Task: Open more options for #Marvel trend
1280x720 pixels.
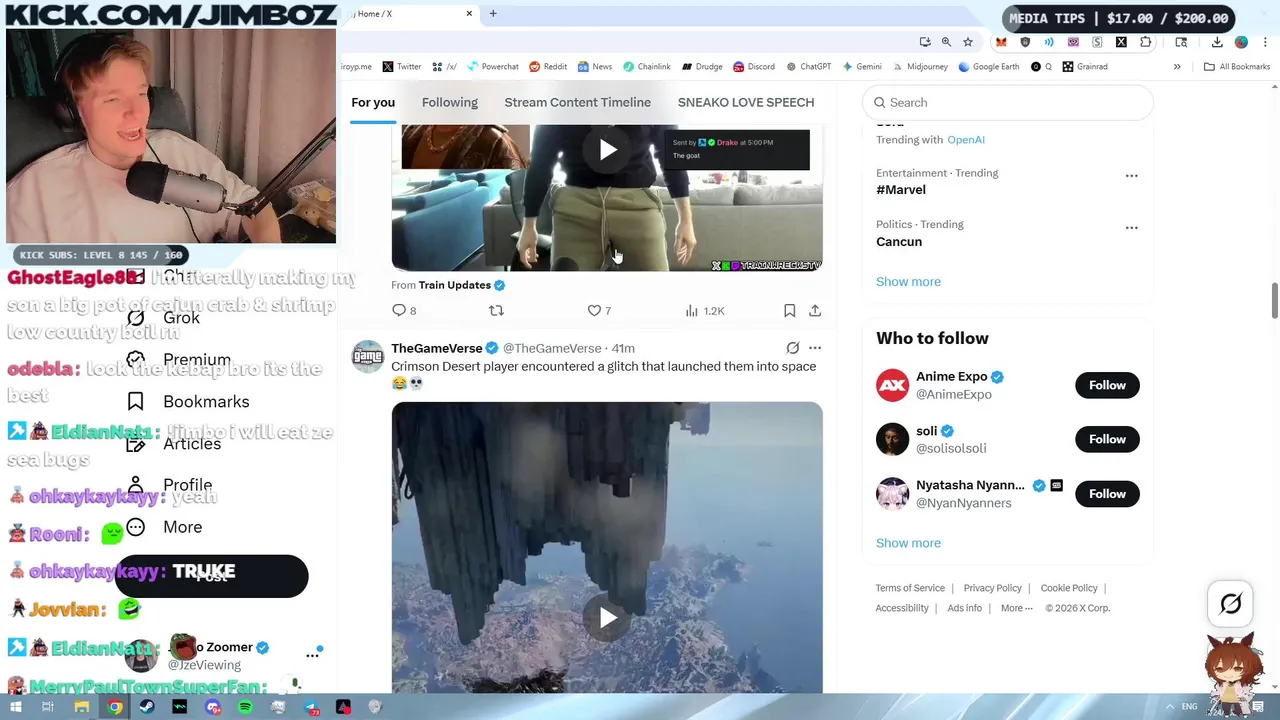Action: click(1131, 176)
